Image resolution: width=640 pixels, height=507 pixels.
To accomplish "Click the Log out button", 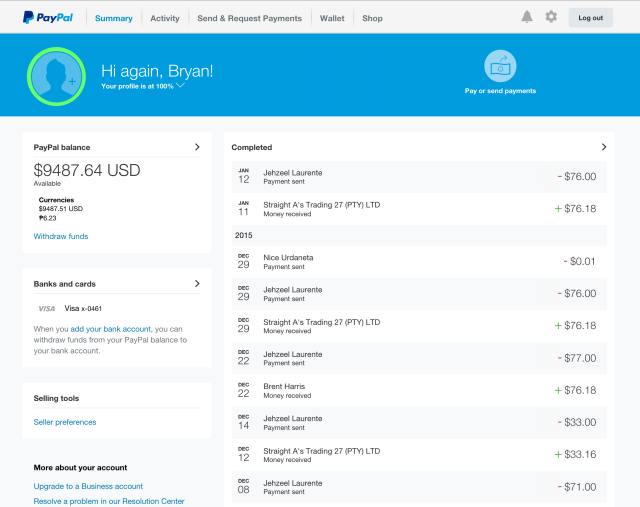I will point(591,18).
